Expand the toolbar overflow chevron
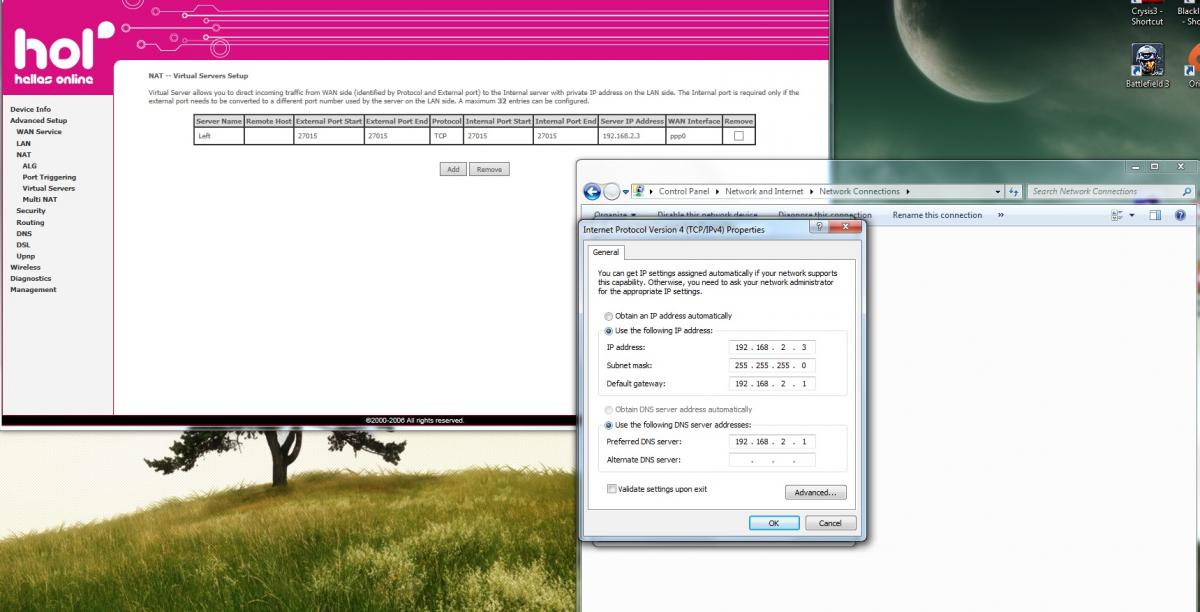The height and width of the screenshot is (612, 1200). click(1000, 215)
